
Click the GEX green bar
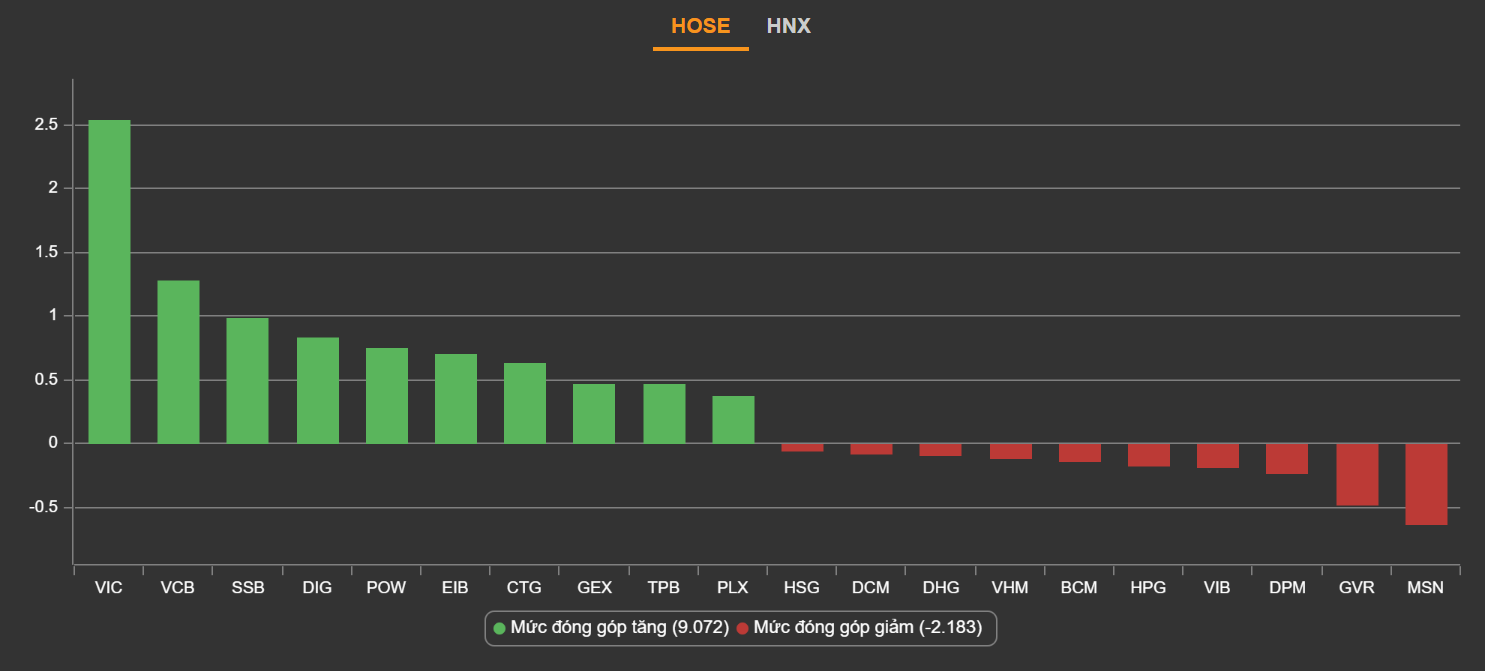tap(594, 414)
